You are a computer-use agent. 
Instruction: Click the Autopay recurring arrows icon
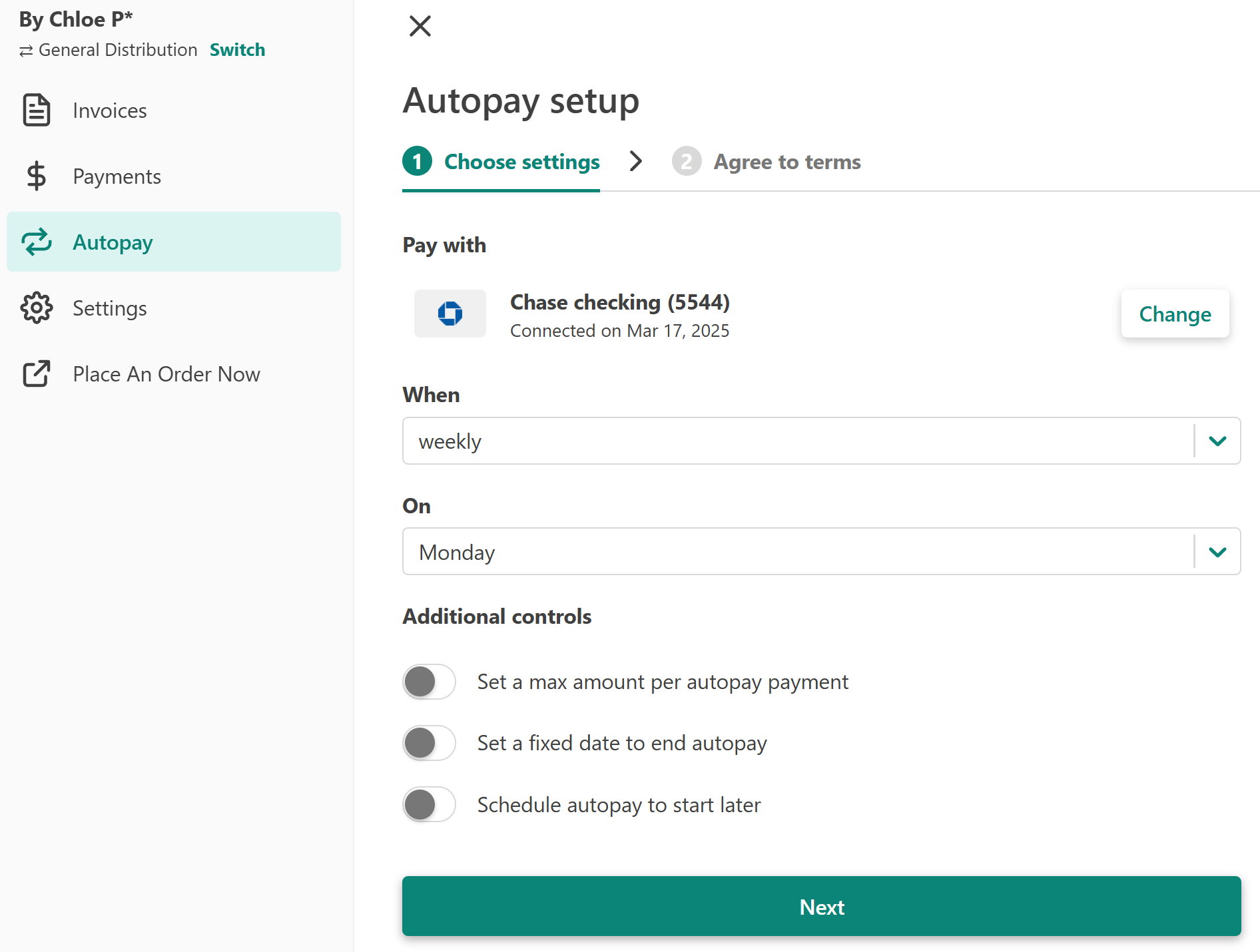coord(37,242)
